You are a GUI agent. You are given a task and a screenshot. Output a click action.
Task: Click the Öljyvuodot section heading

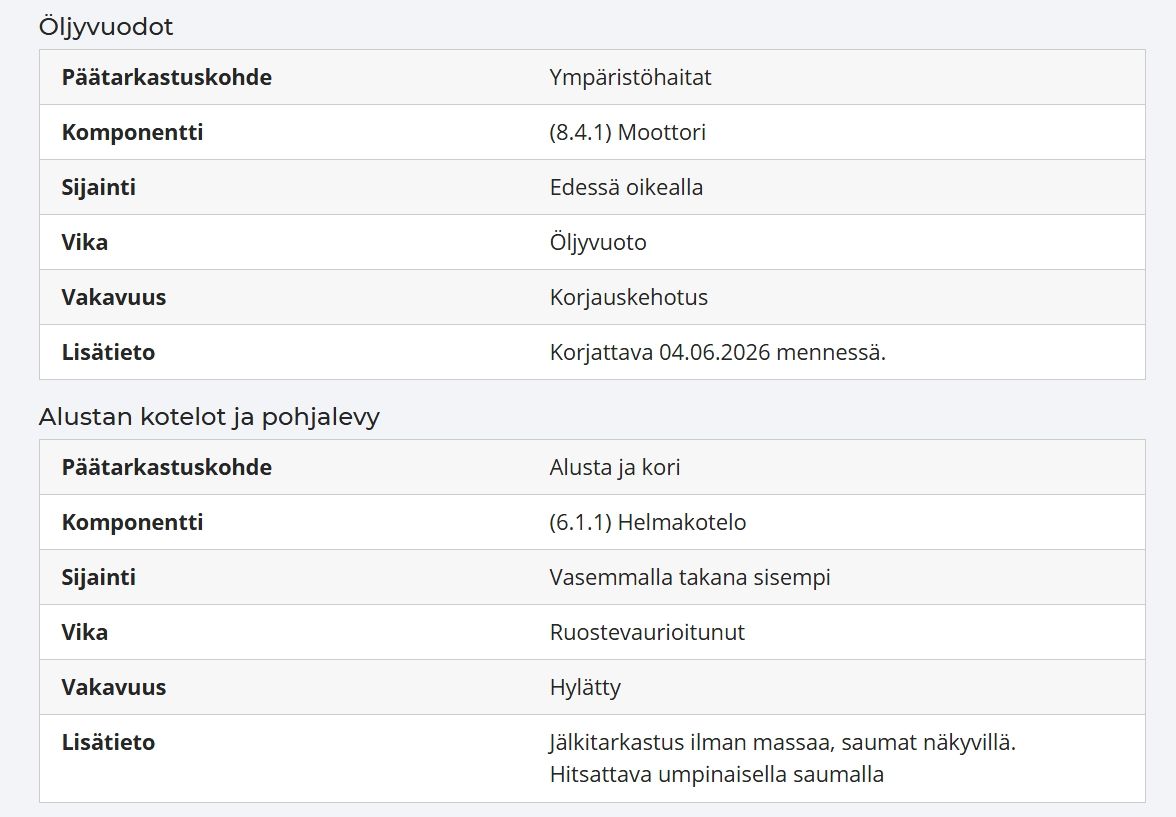(106, 27)
